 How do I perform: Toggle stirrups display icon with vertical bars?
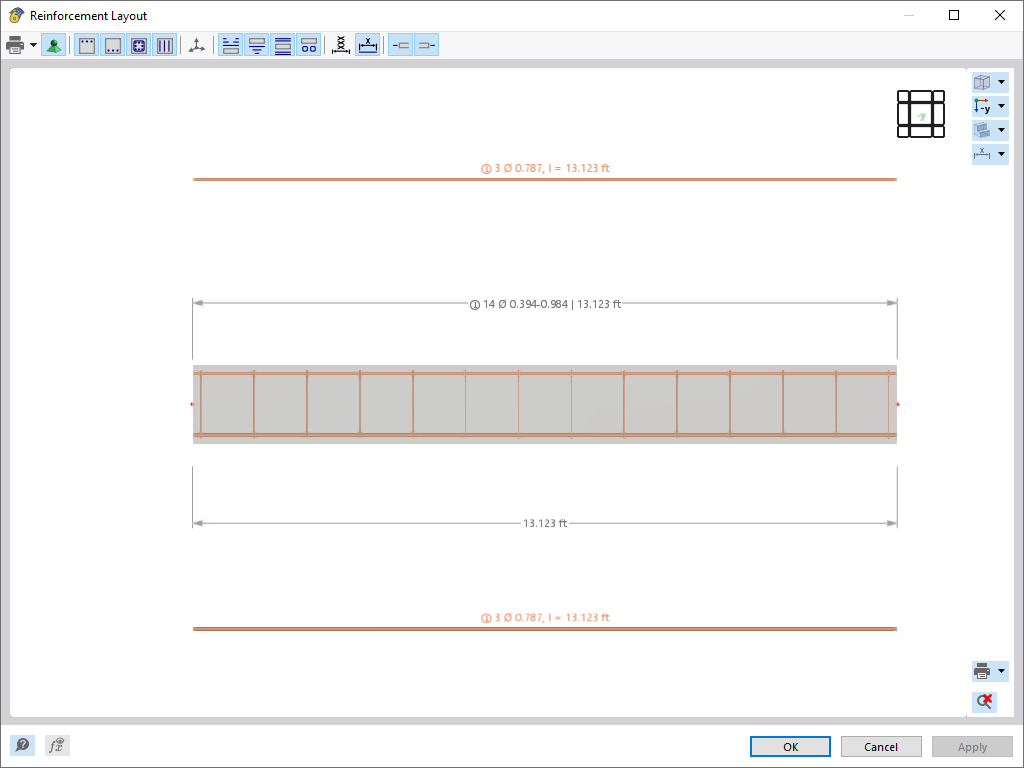click(165, 45)
